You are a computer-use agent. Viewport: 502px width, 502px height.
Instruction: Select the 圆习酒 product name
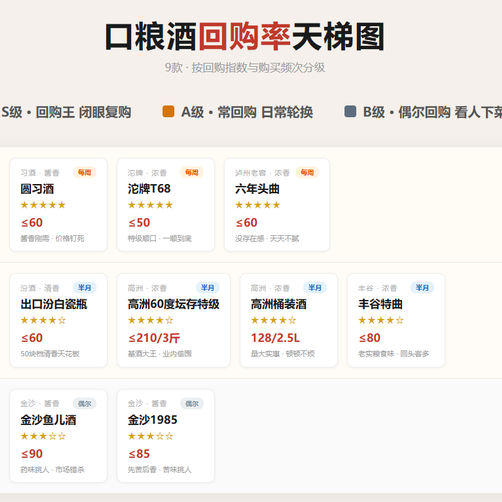click(37, 189)
